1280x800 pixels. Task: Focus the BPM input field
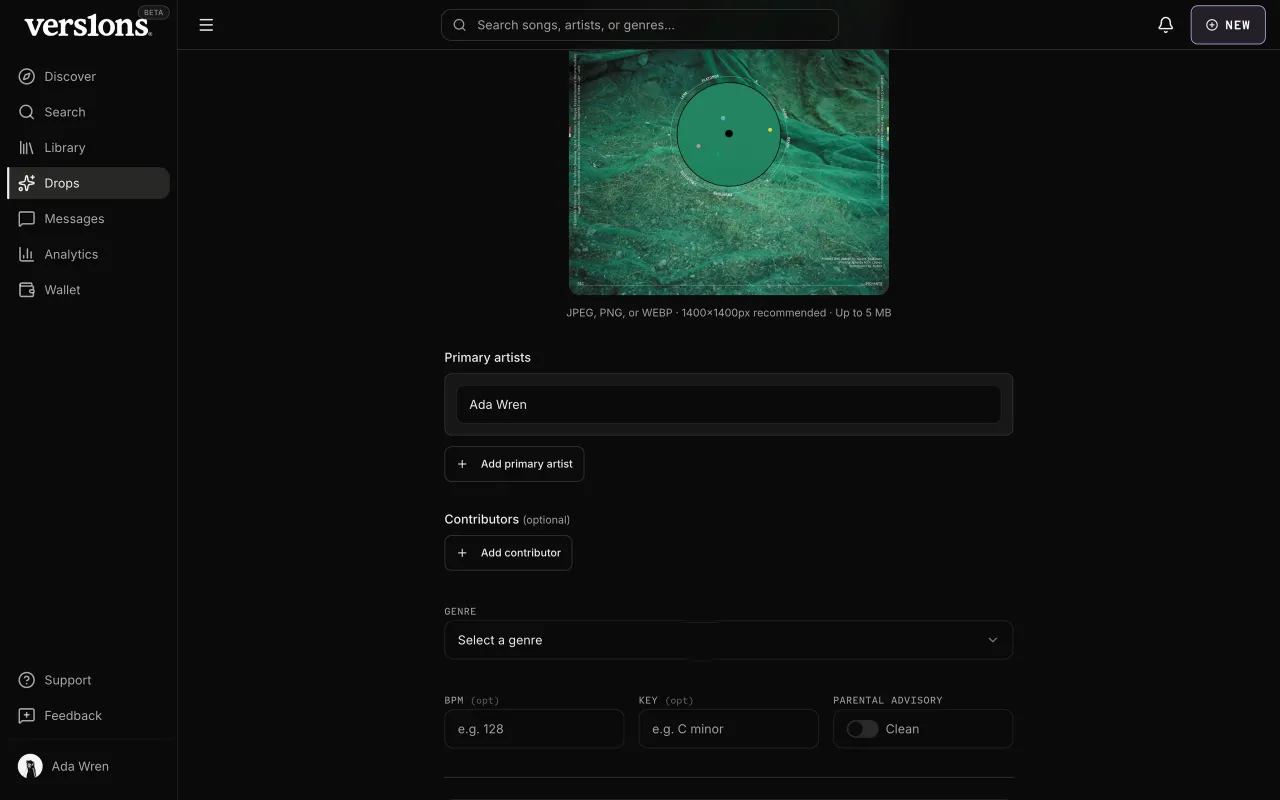tap(534, 729)
